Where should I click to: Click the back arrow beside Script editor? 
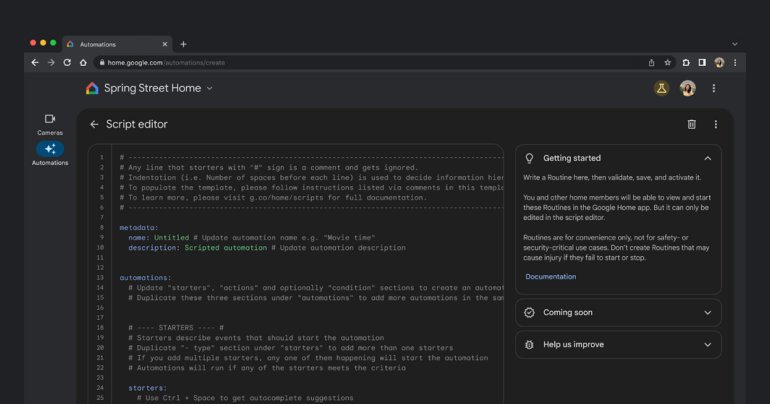click(94, 125)
